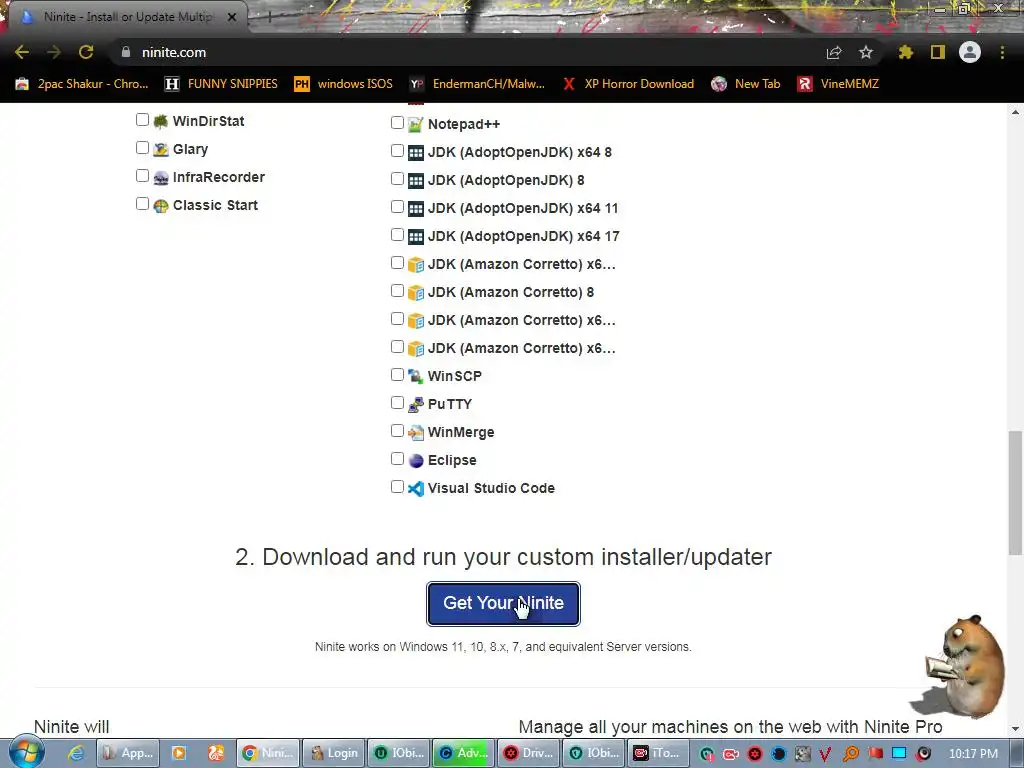Open the Chrome side panel icon
This screenshot has height=768, width=1024.
(x=938, y=52)
